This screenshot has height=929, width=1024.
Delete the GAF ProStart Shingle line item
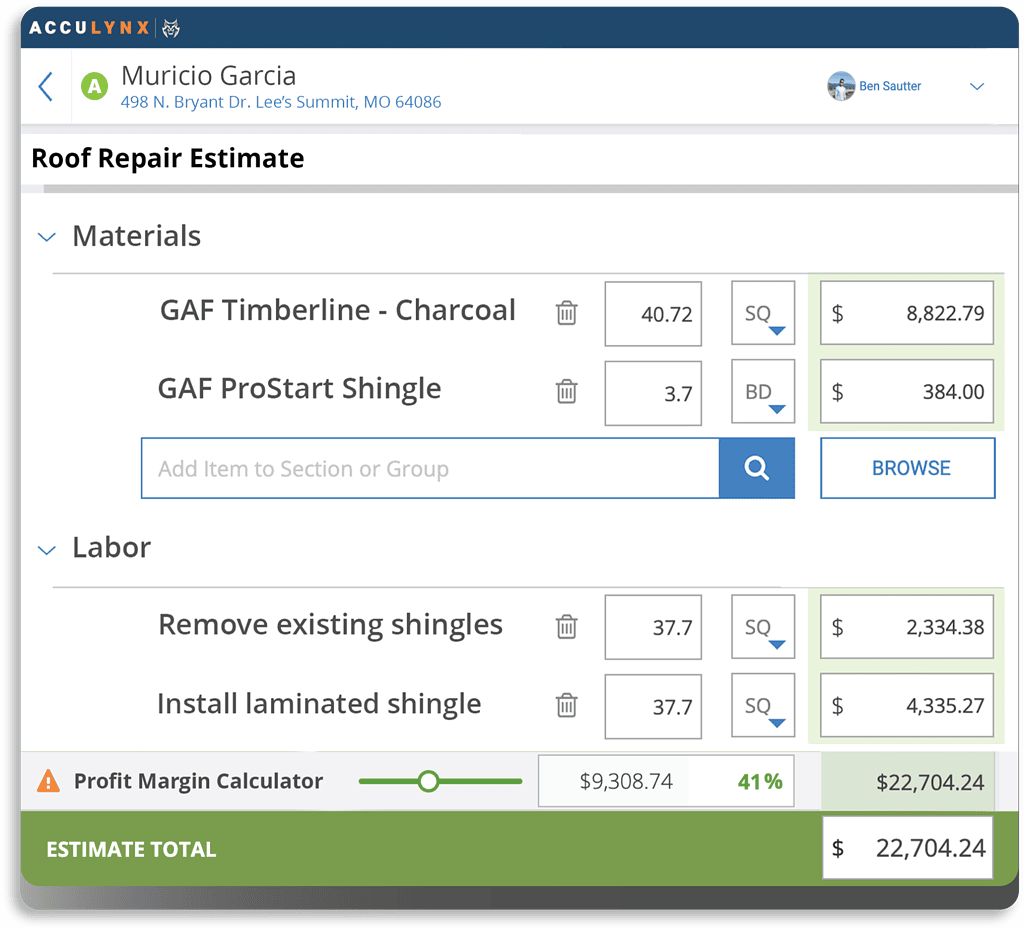point(567,392)
